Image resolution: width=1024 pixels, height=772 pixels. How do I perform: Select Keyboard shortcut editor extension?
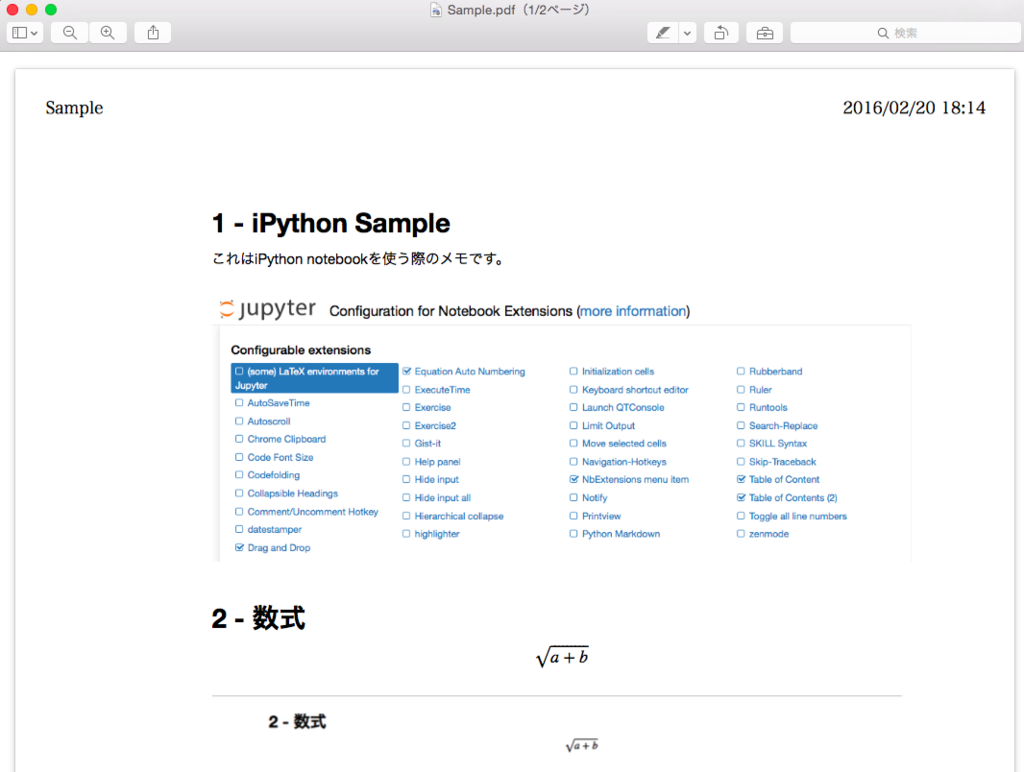click(x=635, y=389)
